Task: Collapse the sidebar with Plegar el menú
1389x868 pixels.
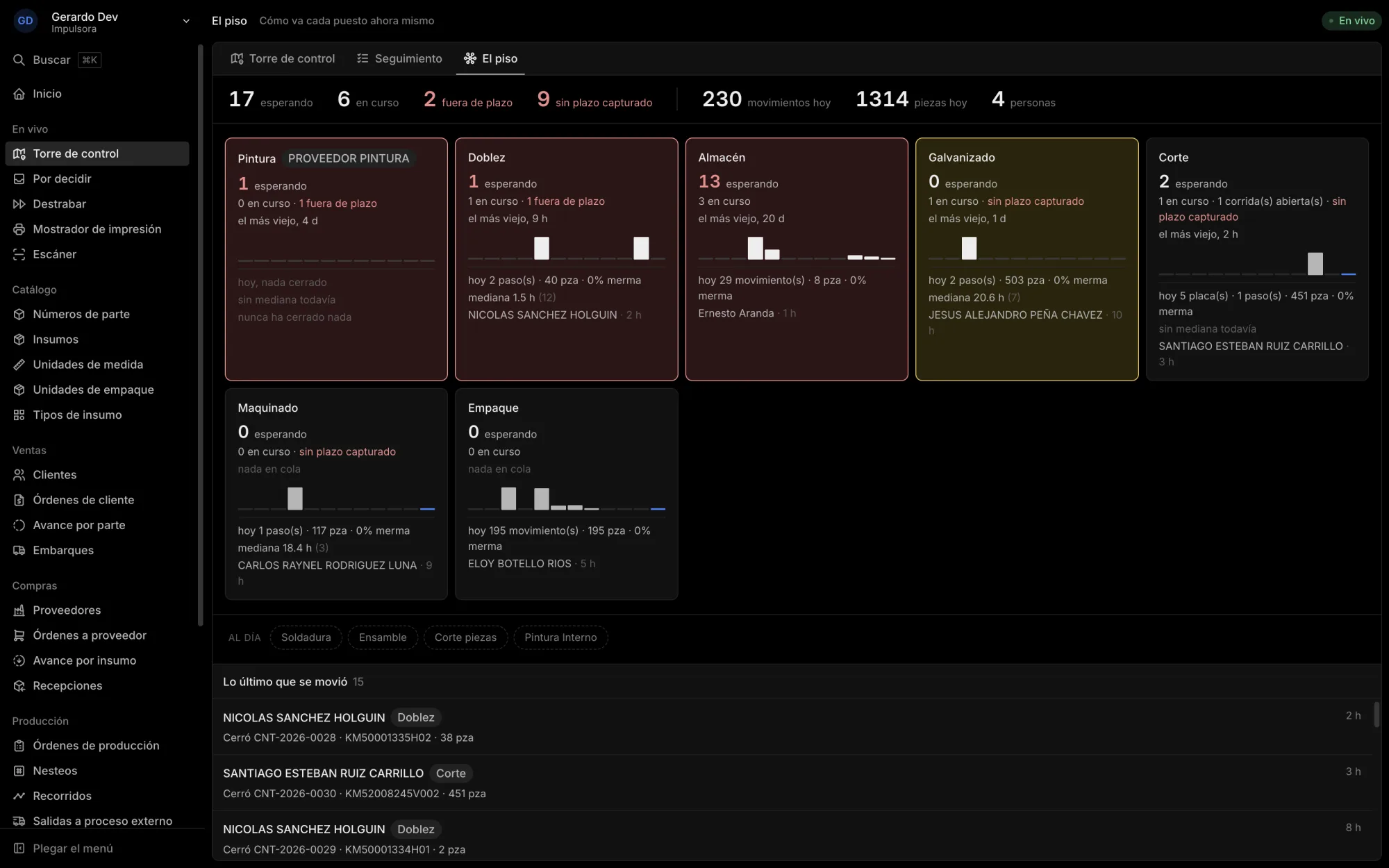Action: 63,849
